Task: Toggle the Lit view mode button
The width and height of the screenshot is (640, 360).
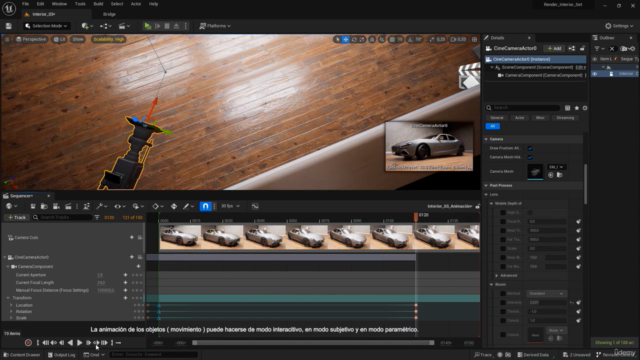Action: pyautogui.click(x=60, y=39)
